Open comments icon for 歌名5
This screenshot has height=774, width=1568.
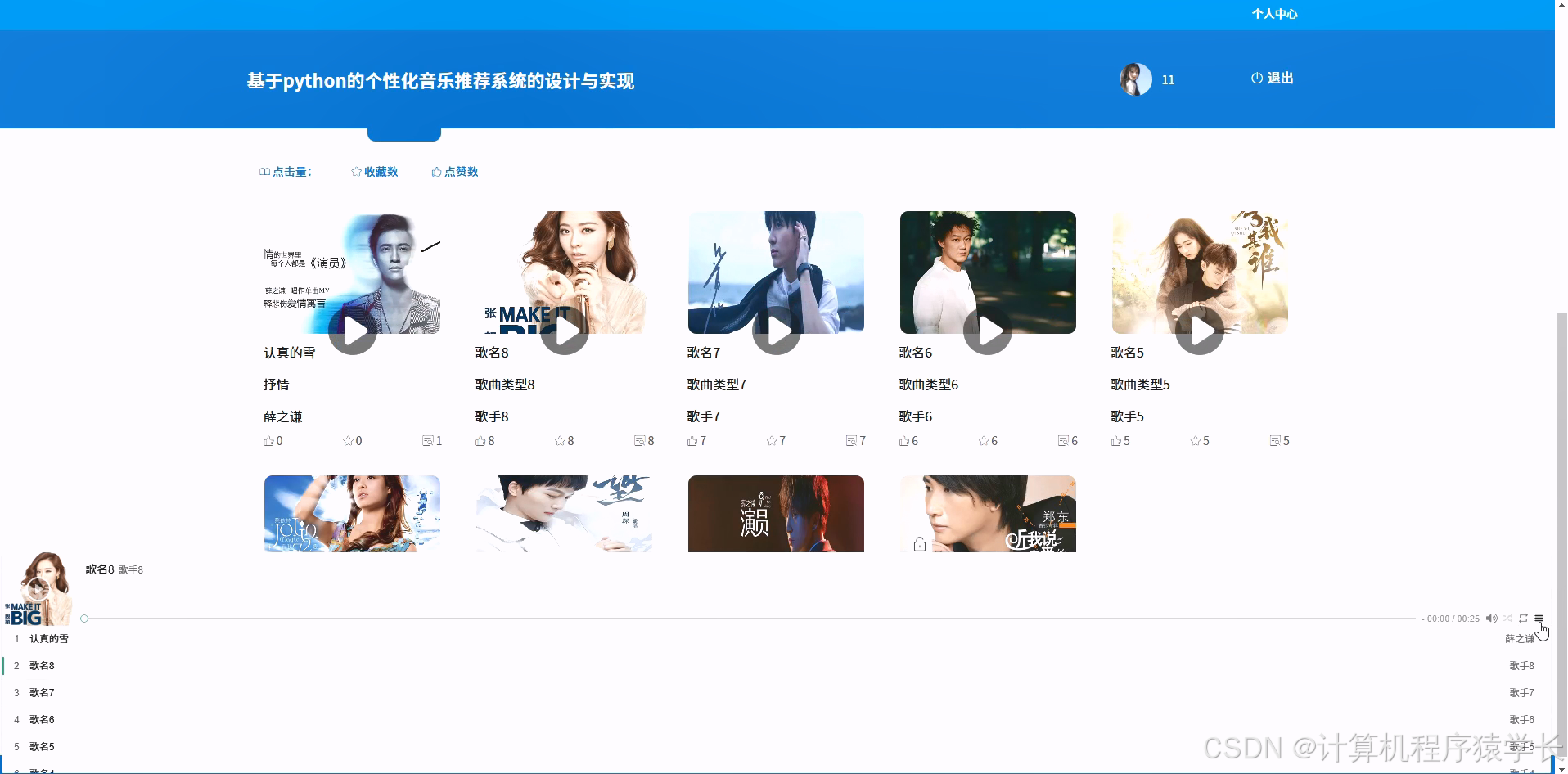[x=1275, y=441]
